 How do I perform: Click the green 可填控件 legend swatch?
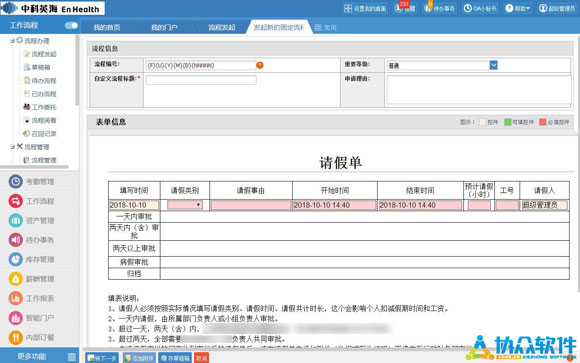(x=508, y=122)
